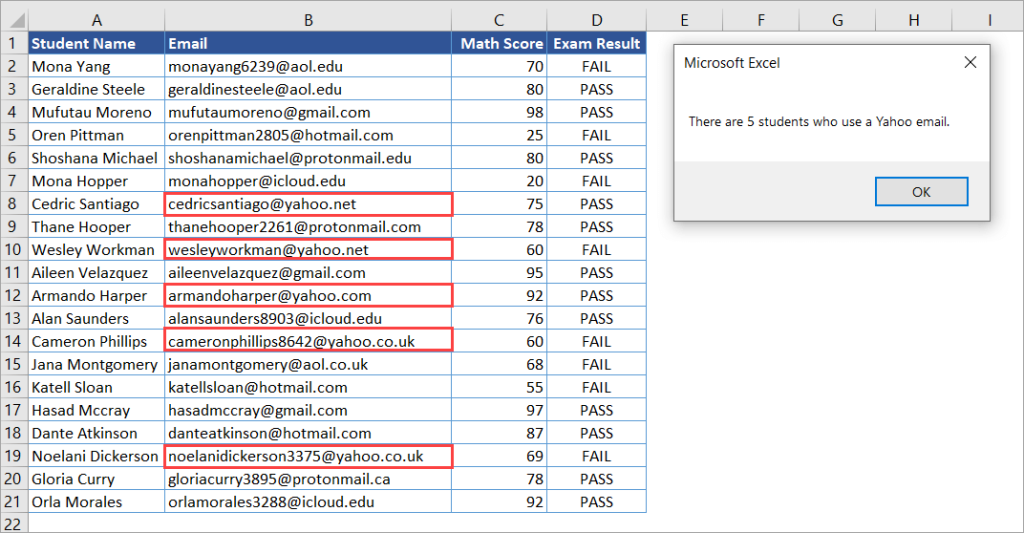This screenshot has width=1024, height=533.
Task: Click the Email header cell
Action: click(308, 43)
